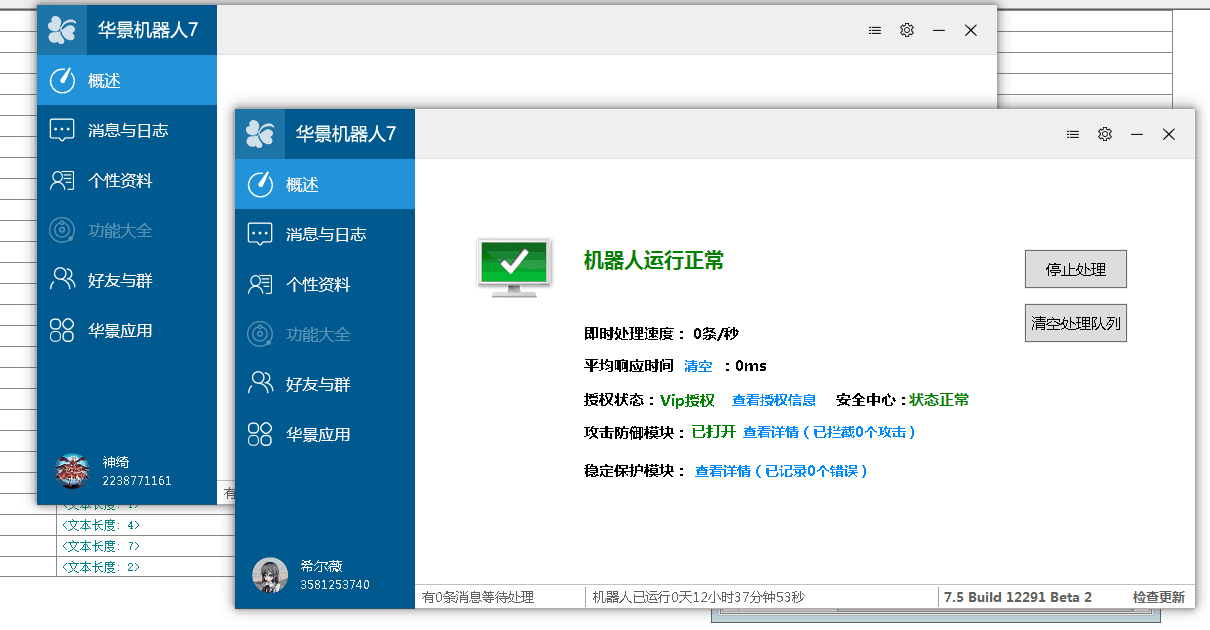Minimize the back 华景机器人7 window
This screenshot has width=1210, height=630.
click(x=939, y=30)
